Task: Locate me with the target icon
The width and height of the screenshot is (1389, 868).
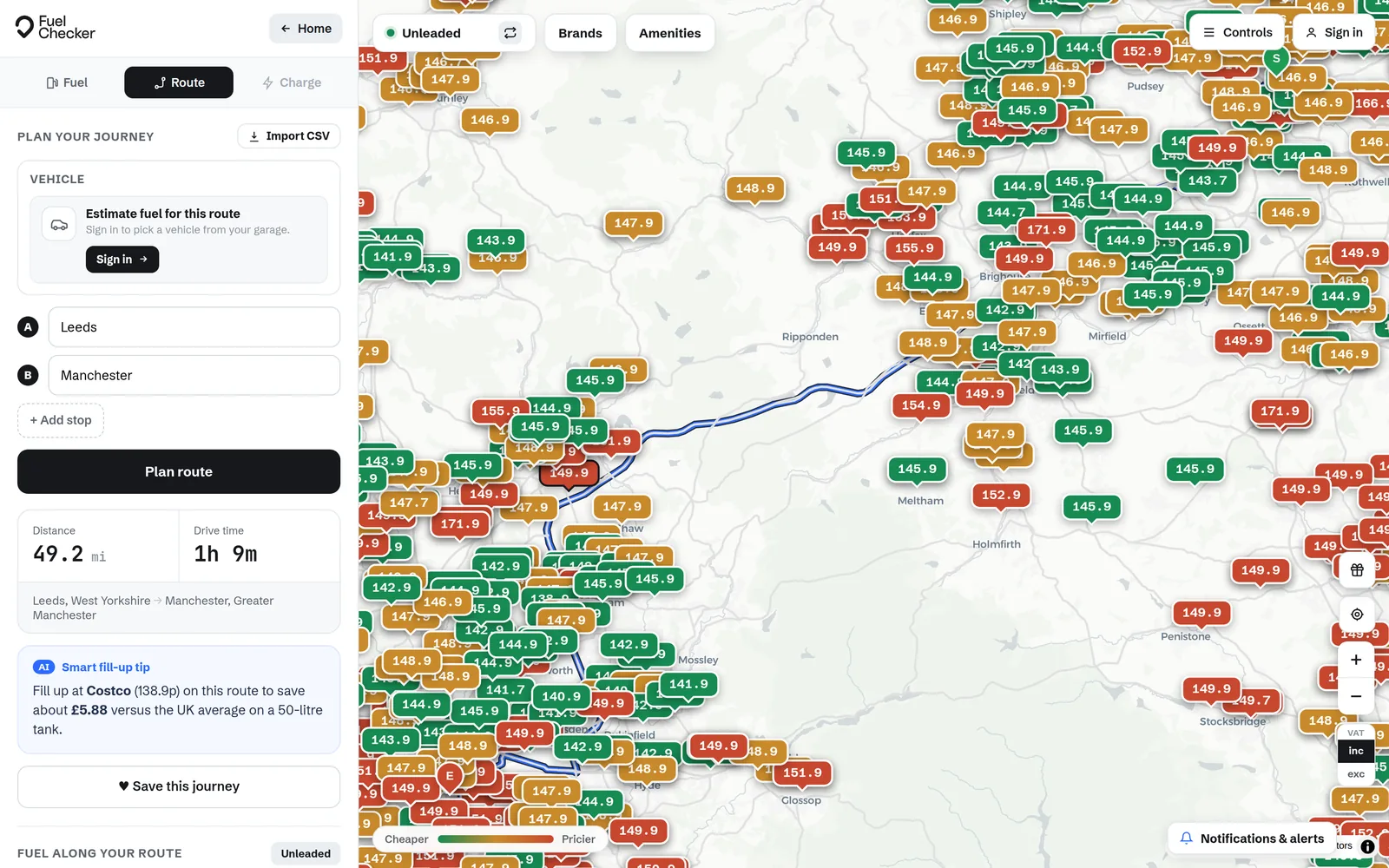Action: pyautogui.click(x=1357, y=615)
